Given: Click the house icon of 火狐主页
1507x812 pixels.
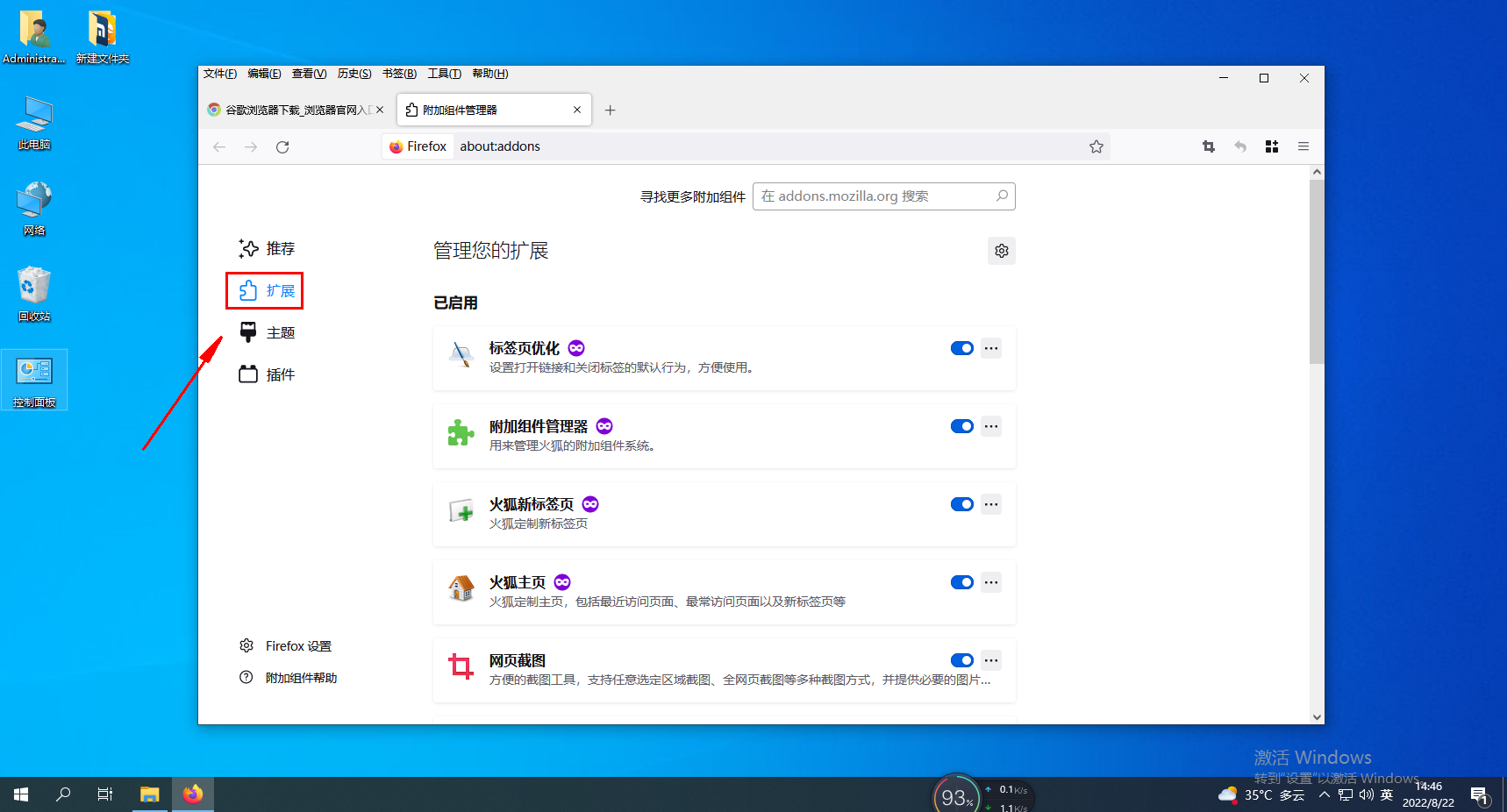Looking at the screenshot, I should 461,588.
